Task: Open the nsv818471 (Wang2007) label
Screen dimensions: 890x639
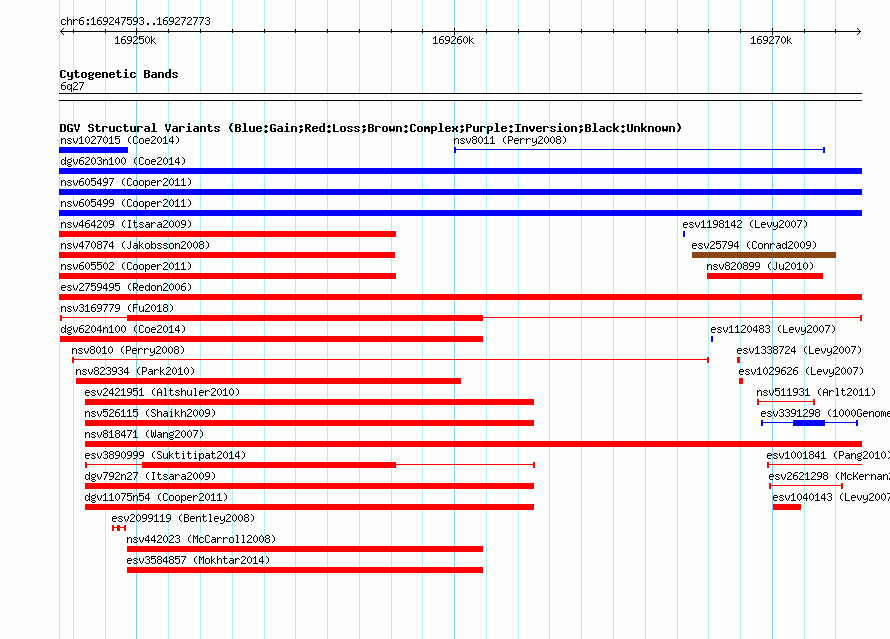Action: [x=144, y=434]
